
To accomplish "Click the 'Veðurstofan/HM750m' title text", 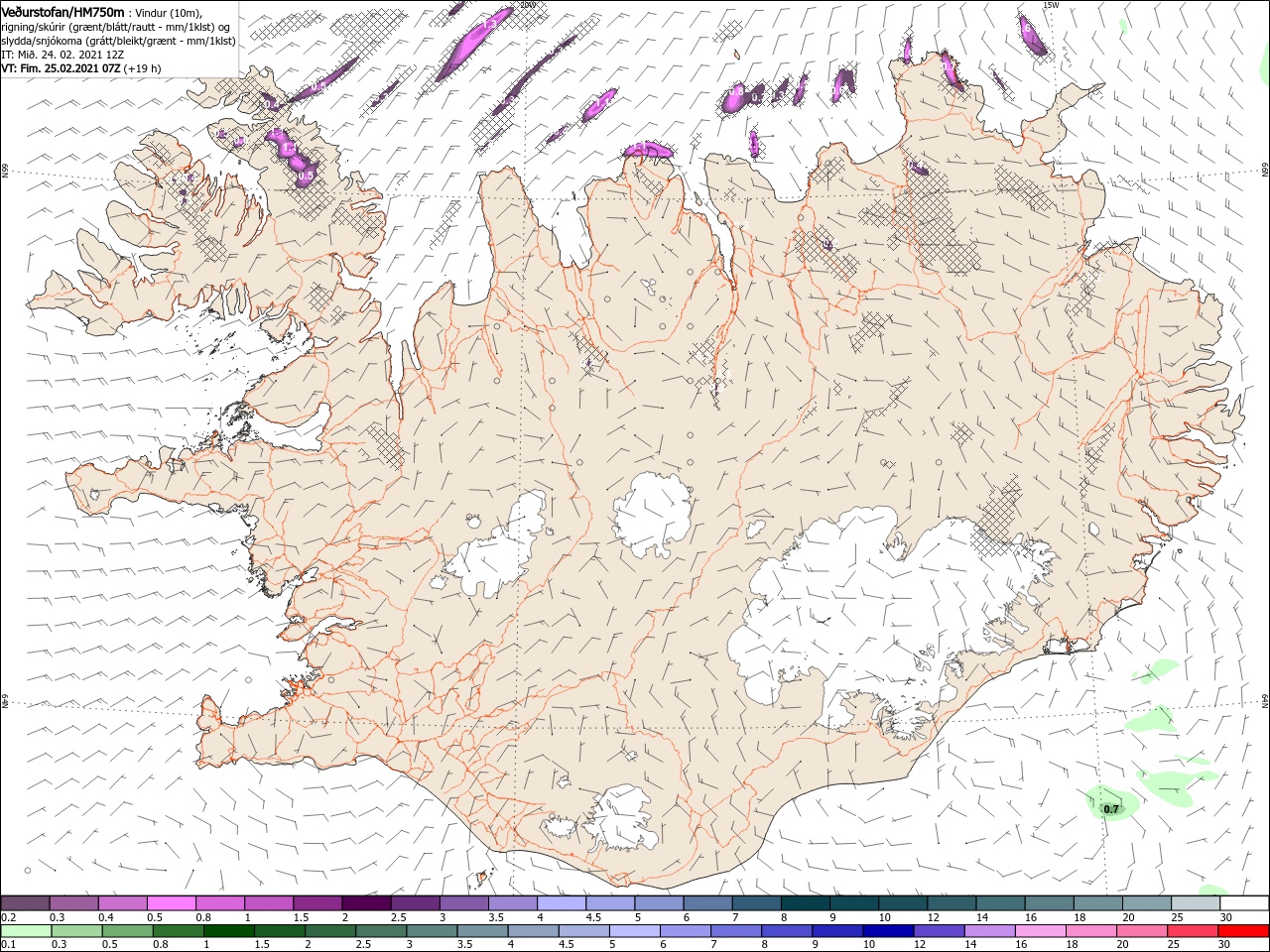I will coord(63,12).
